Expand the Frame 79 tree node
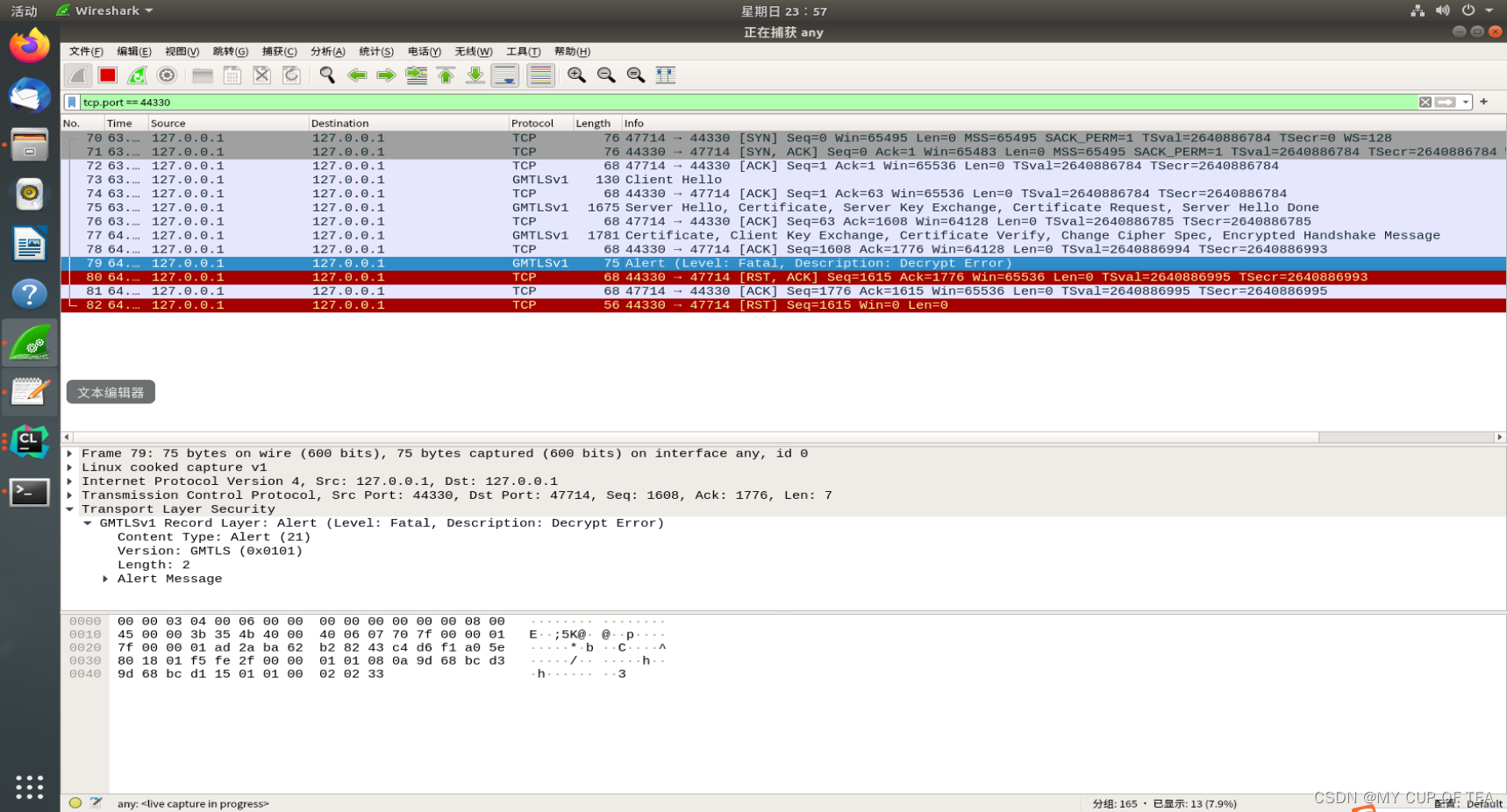Screen dimensions: 1507x812 coord(70,453)
